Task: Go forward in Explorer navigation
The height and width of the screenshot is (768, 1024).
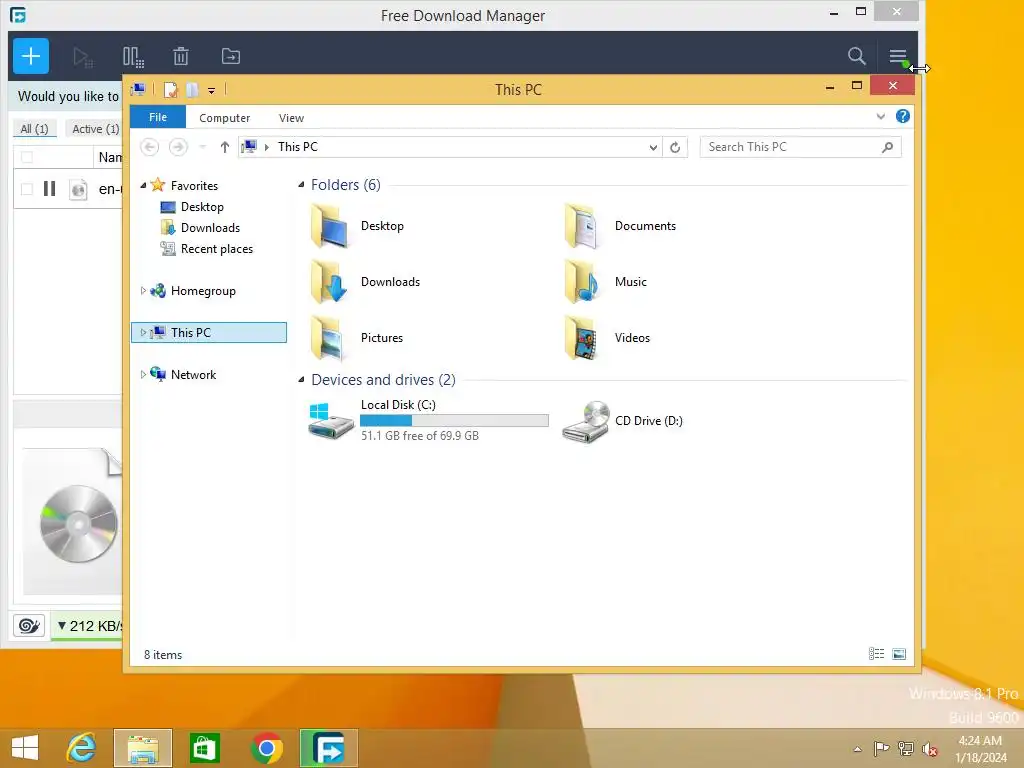Action: coord(178,147)
